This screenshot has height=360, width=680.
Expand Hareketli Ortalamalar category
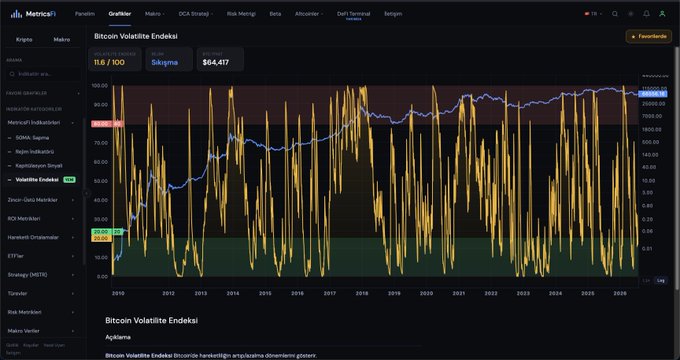[x=41, y=237]
